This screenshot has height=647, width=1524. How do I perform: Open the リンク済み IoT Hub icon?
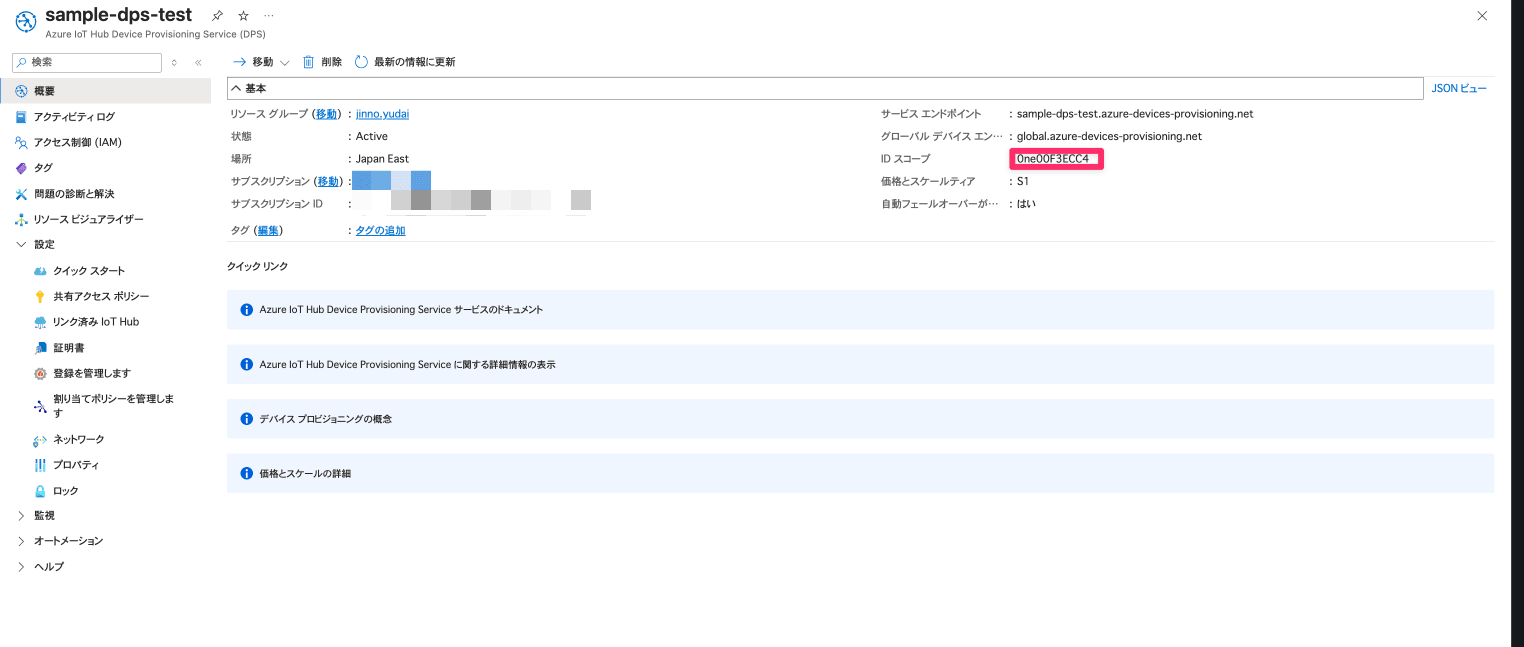click(40, 322)
